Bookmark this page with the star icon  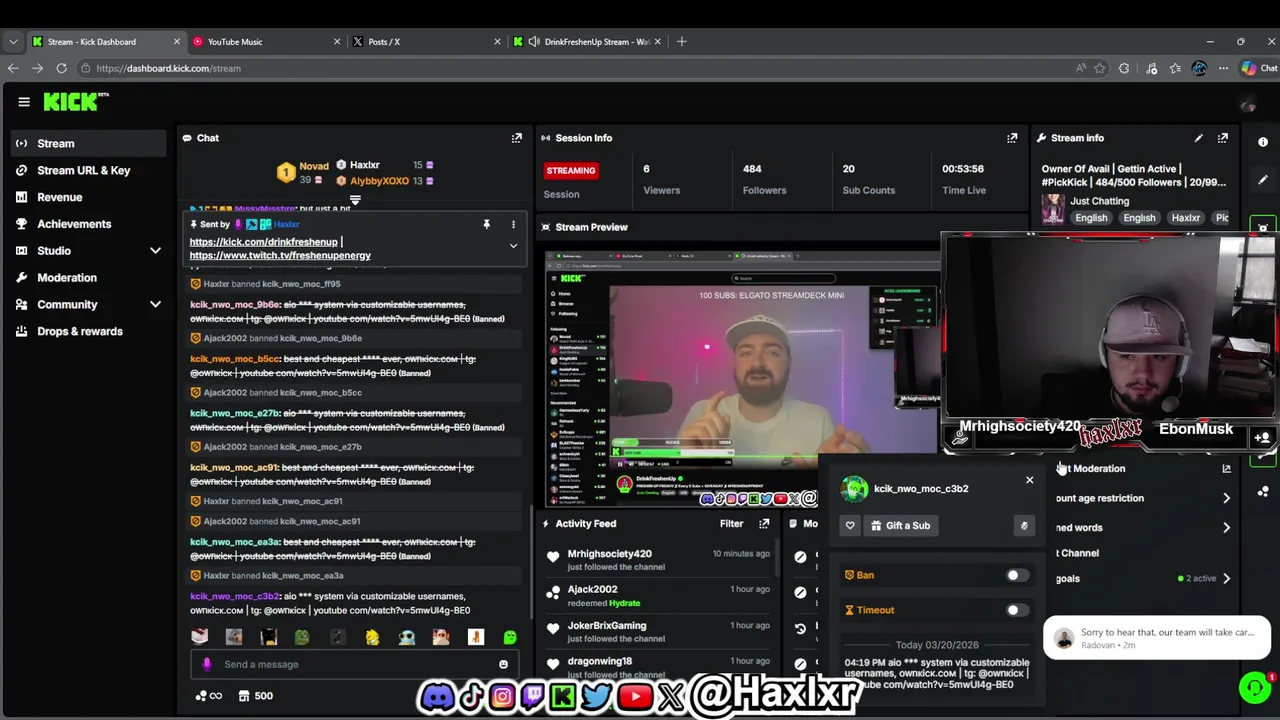[1099, 68]
